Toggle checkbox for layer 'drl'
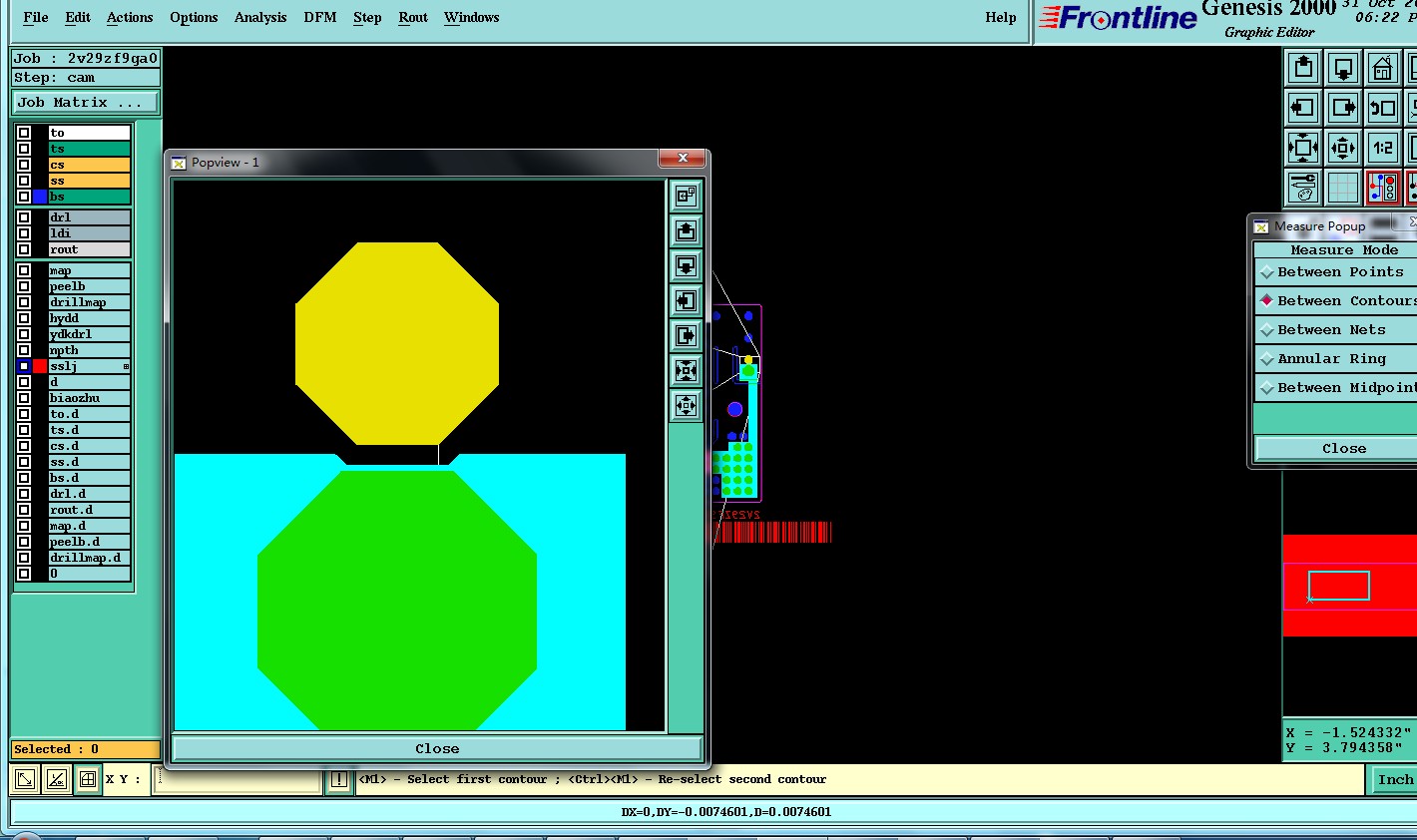The height and width of the screenshot is (840, 1417). click(x=24, y=217)
